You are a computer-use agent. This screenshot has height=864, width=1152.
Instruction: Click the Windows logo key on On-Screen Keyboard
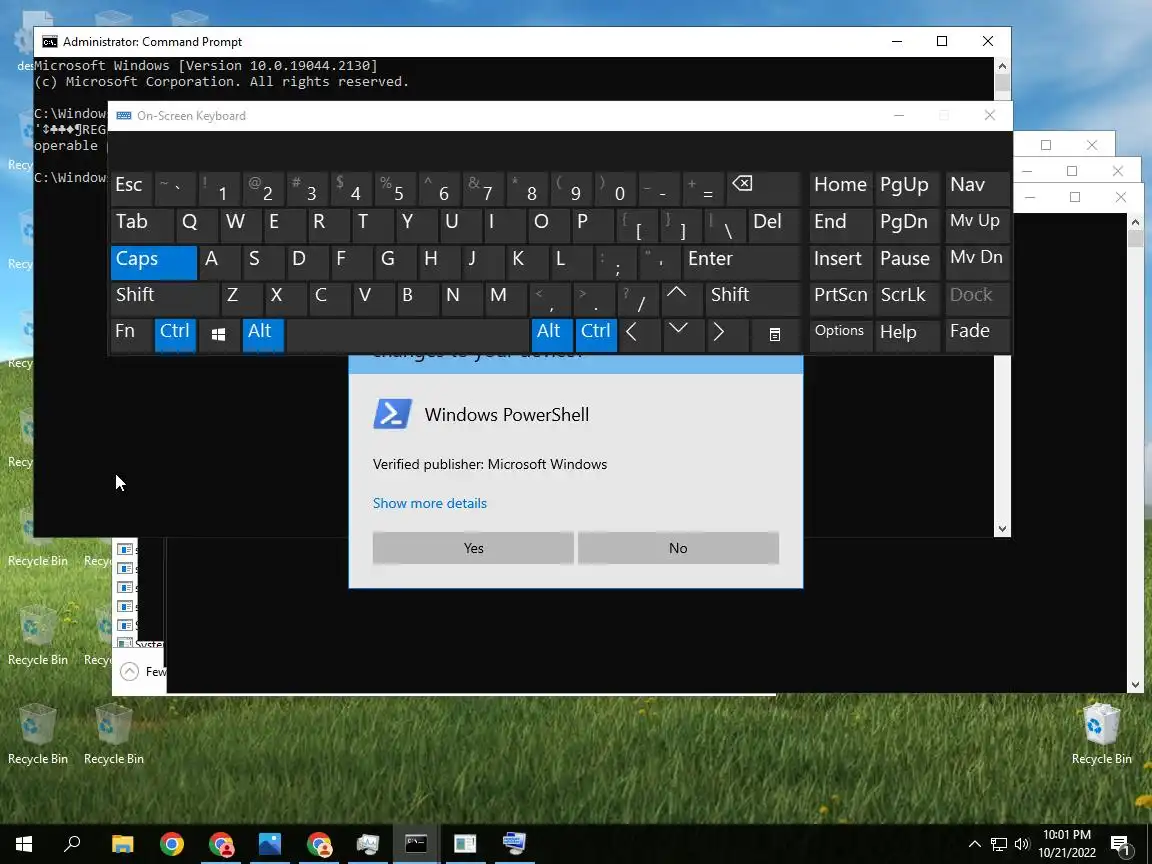pyautogui.click(x=218, y=335)
